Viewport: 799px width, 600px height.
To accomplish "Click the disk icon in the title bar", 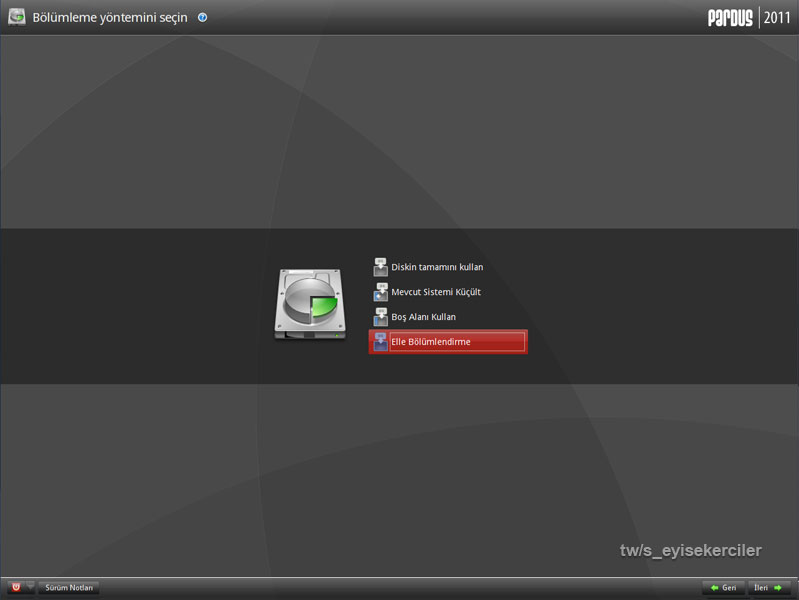I will click(17, 17).
